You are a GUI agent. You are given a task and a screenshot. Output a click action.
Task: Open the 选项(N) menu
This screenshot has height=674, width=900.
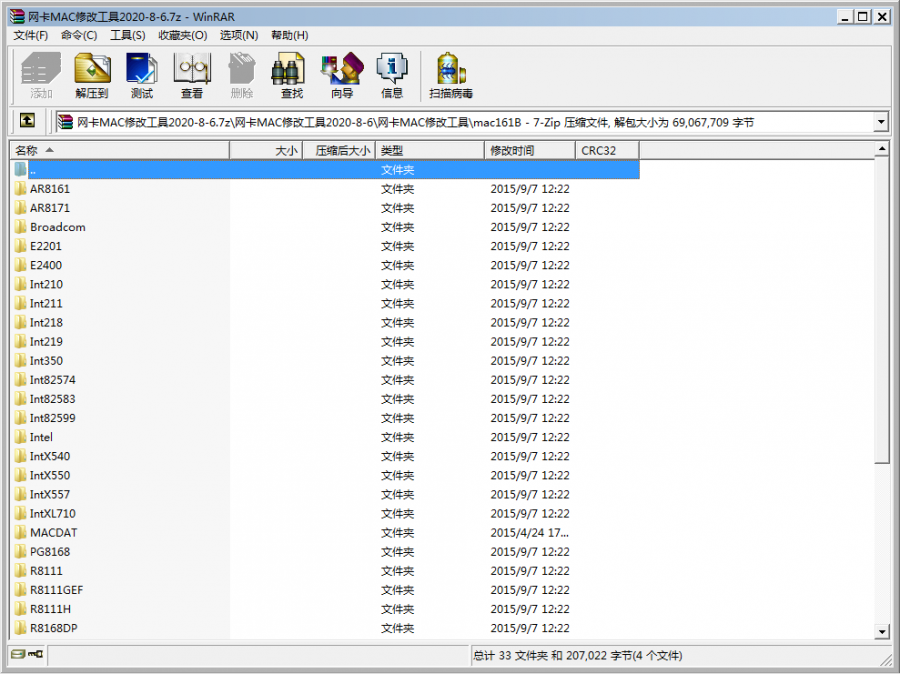coord(239,36)
